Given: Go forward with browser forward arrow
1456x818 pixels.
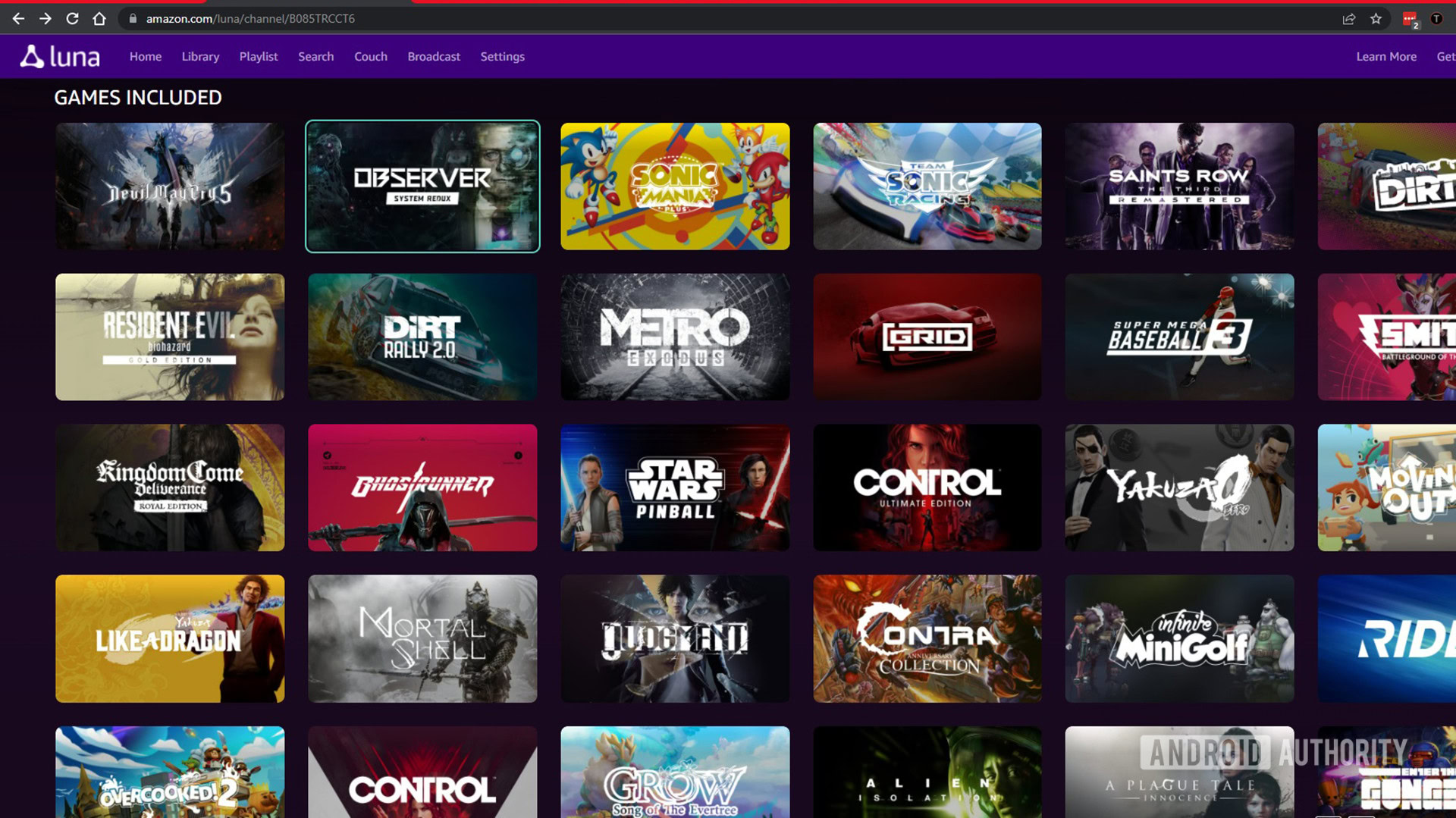Looking at the screenshot, I should 45,19.
